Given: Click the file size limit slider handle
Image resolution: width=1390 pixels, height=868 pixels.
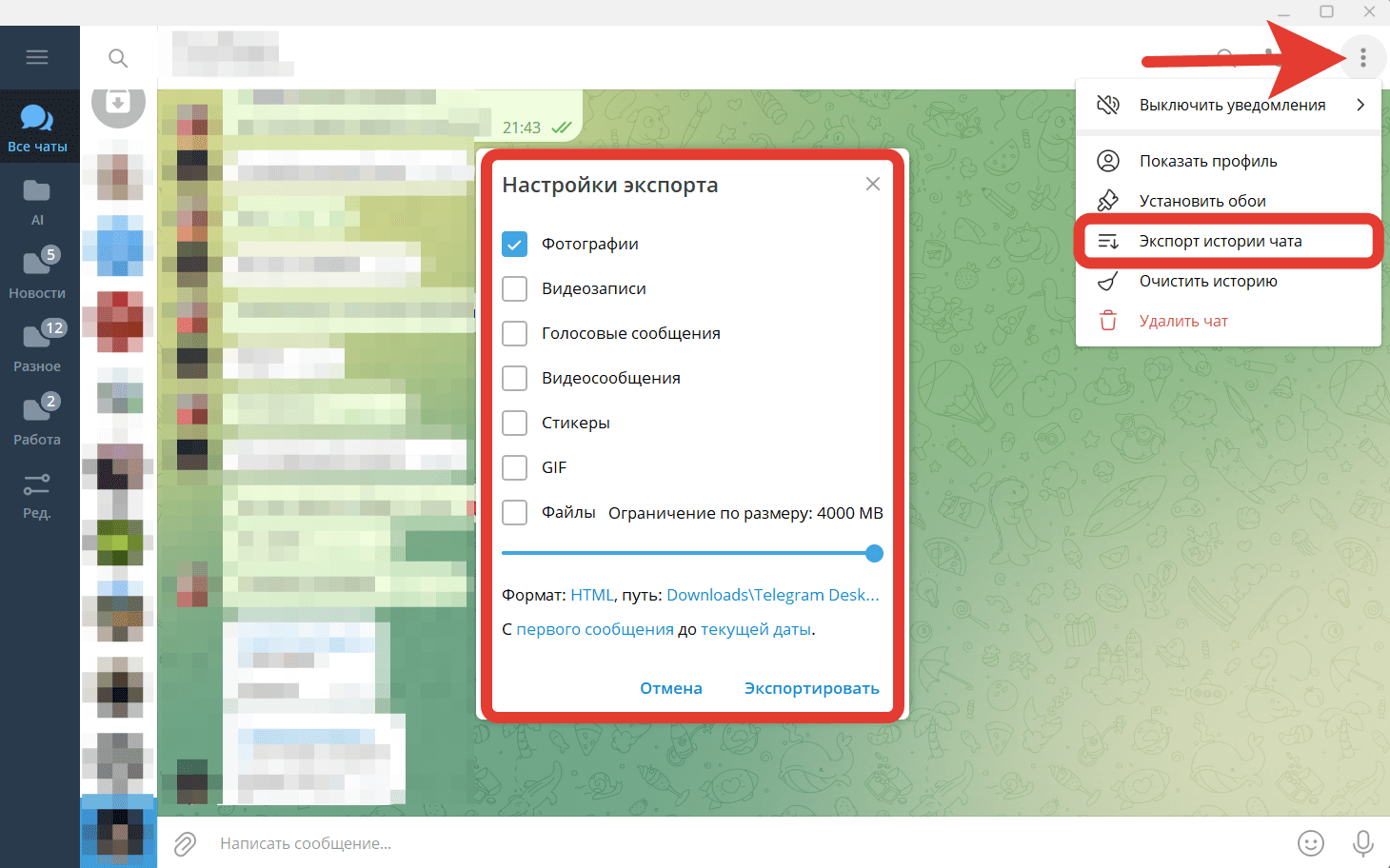Looking at the screenshot, I should tap(875, 553).
